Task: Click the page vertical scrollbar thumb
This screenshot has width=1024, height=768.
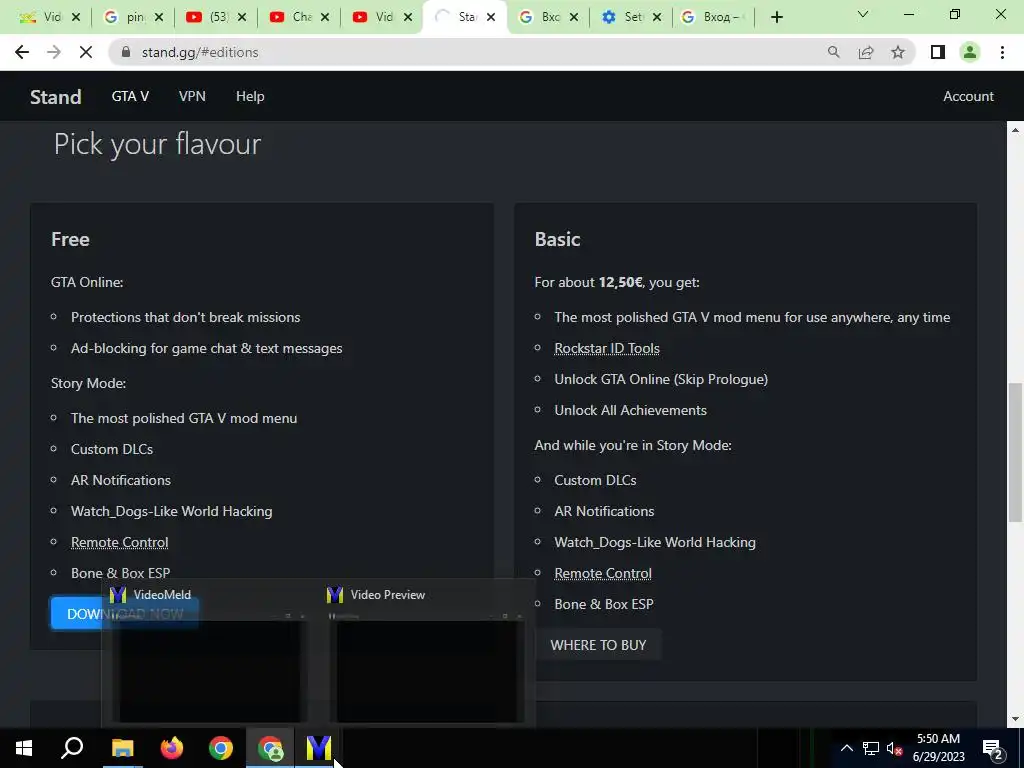Action: coord(1015,452)
